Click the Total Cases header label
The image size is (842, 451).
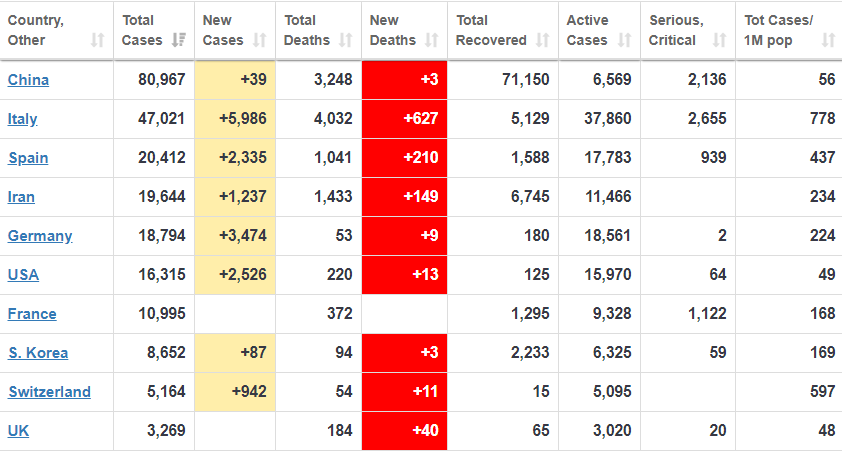coord(142,30)
